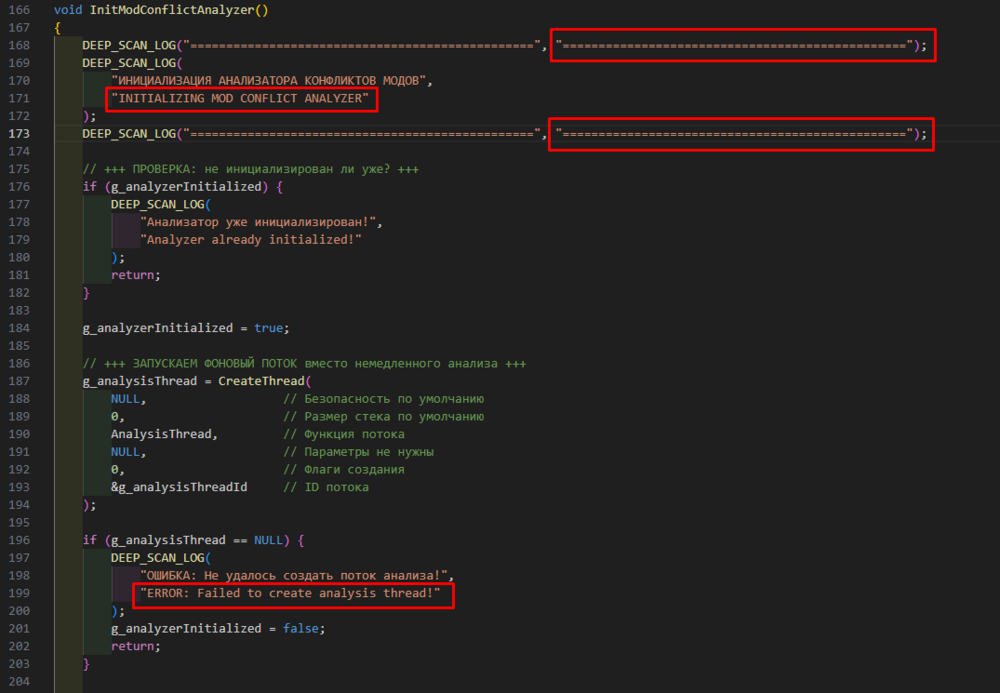Click the true keyword on line 184
This screenshot has height=693, width=1000.
point(269,328)
